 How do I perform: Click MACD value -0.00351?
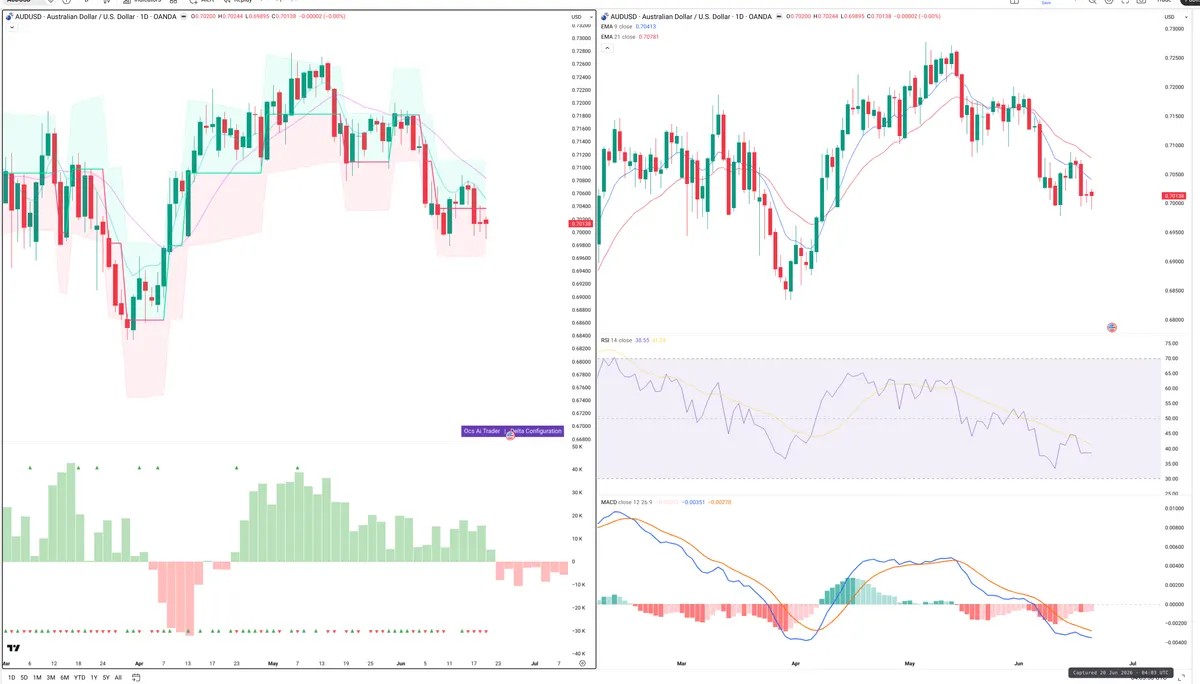point(695,502)
